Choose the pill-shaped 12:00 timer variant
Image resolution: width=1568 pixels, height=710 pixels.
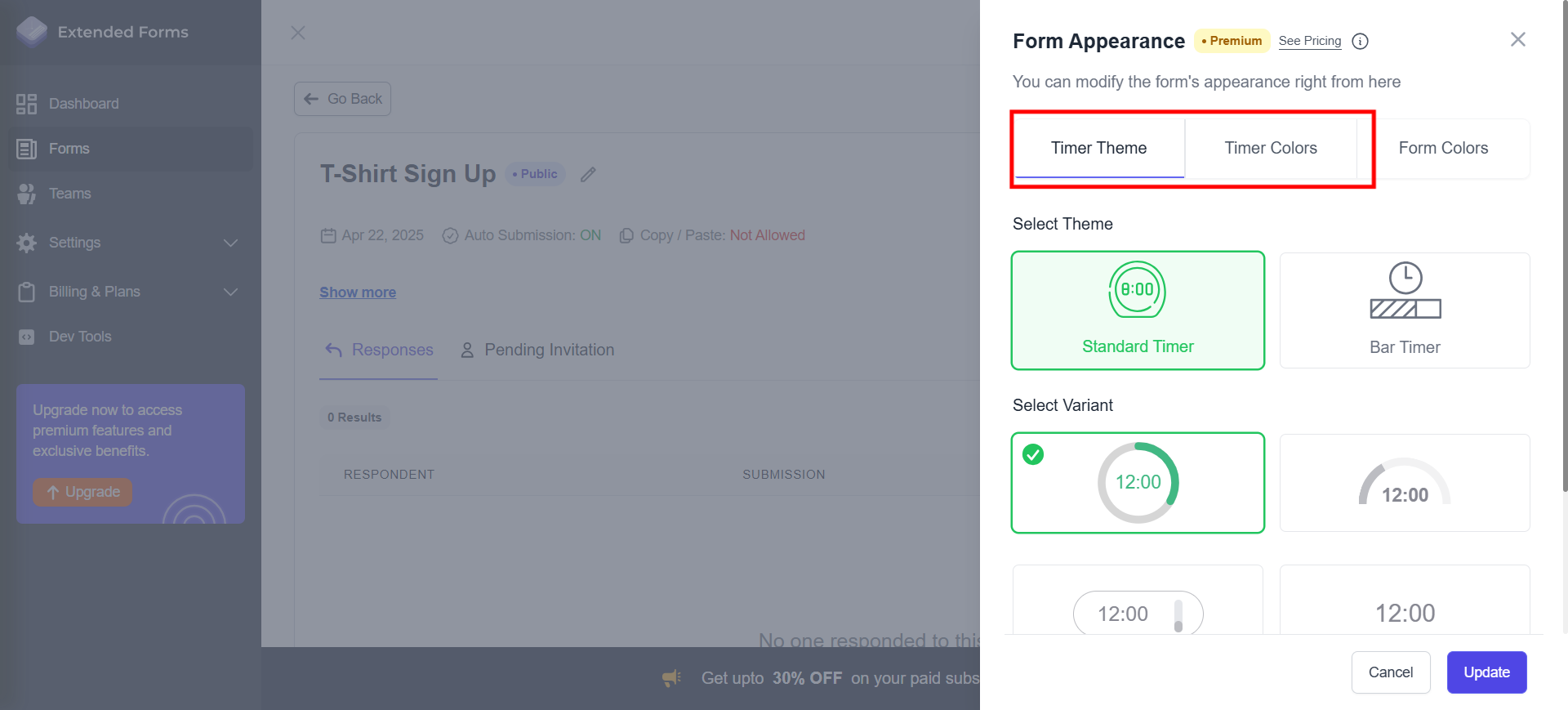[1137, 613]
